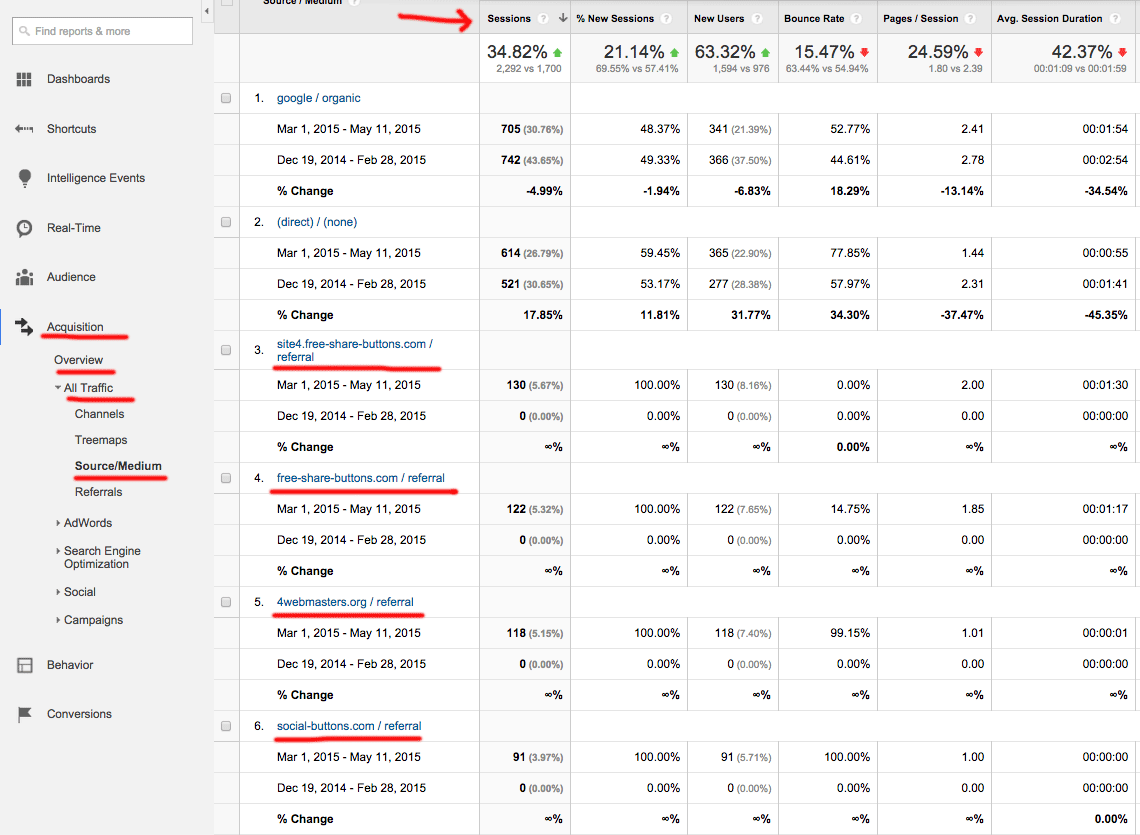Open the (direct) / (none) link
Viewport: 1140px width, 835px height.
coord(317,222)
